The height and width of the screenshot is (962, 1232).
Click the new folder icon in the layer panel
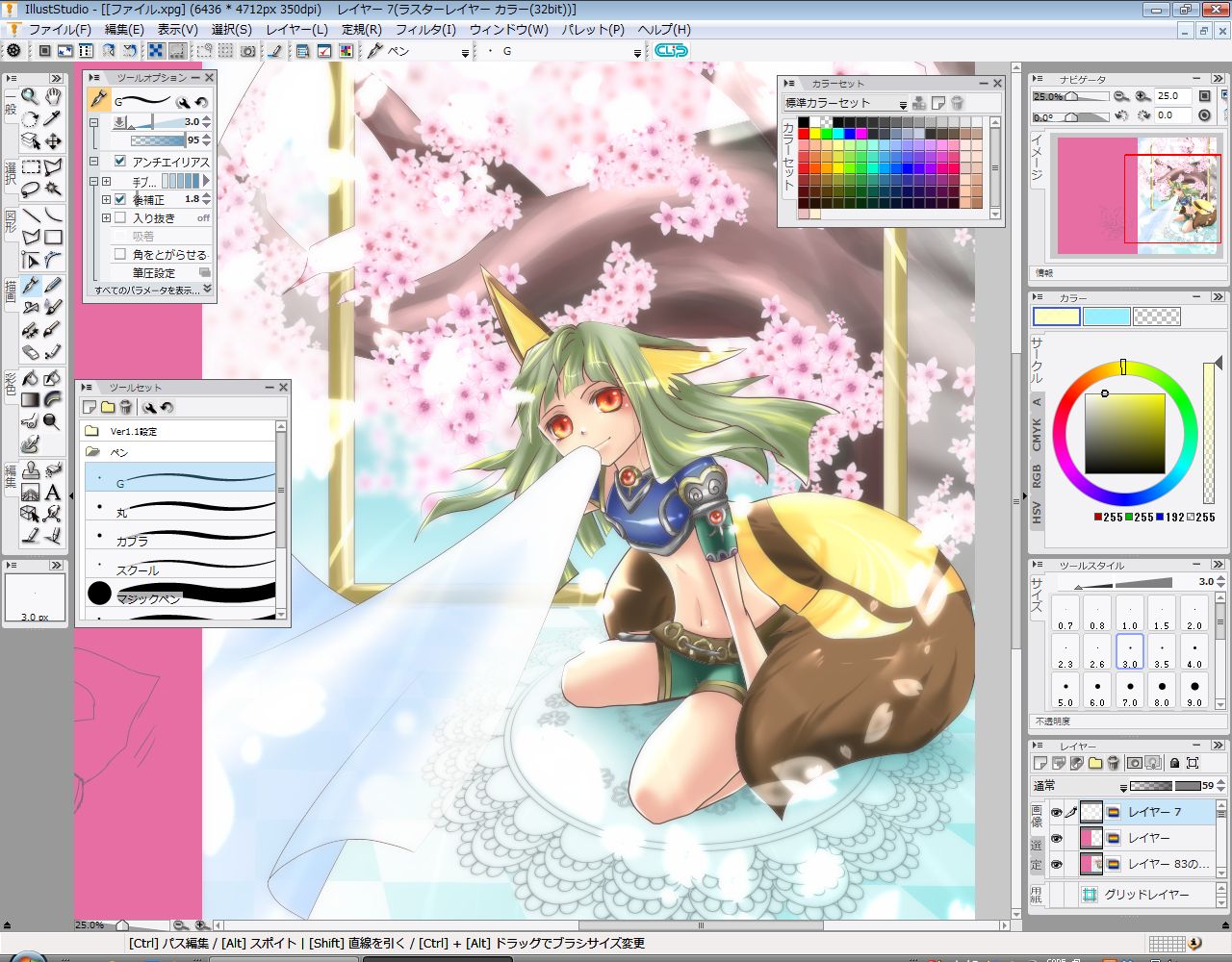pyautogui.click(x=1095, y=763)
